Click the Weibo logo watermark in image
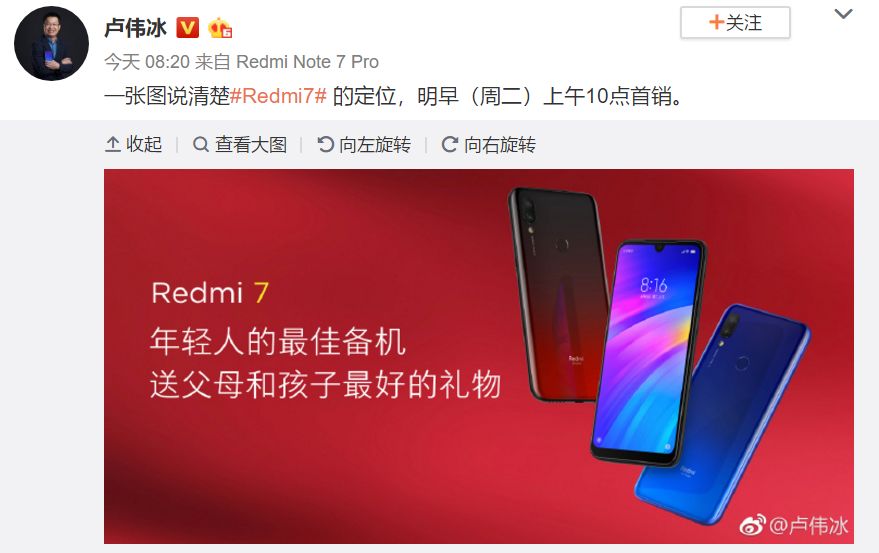879x553 pixels. [x=752, y=526]
